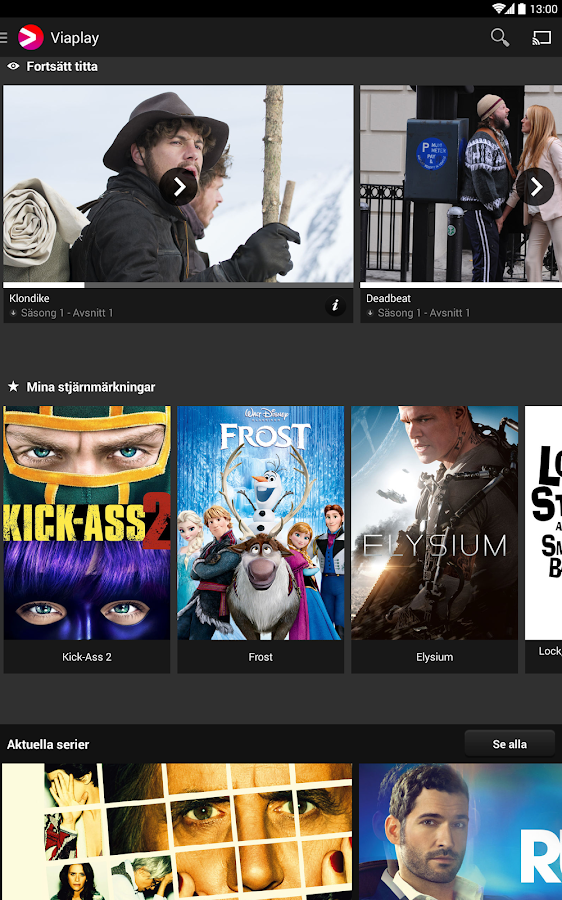Click the 'Kick-Ass 2' caption
The width and height of the screenshot is (562, 900).
click(87, 657)
